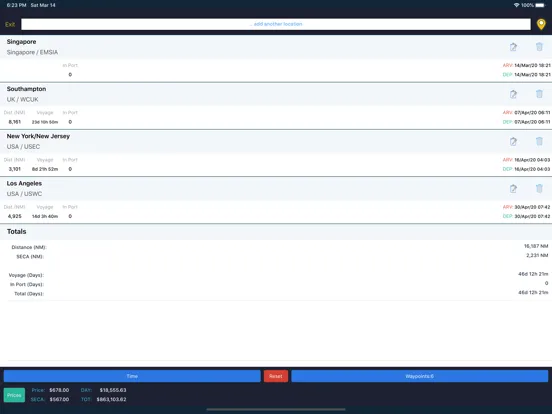Edit the Los Angeles port entry
Screen dimensions: 552x414
(513, 188)
